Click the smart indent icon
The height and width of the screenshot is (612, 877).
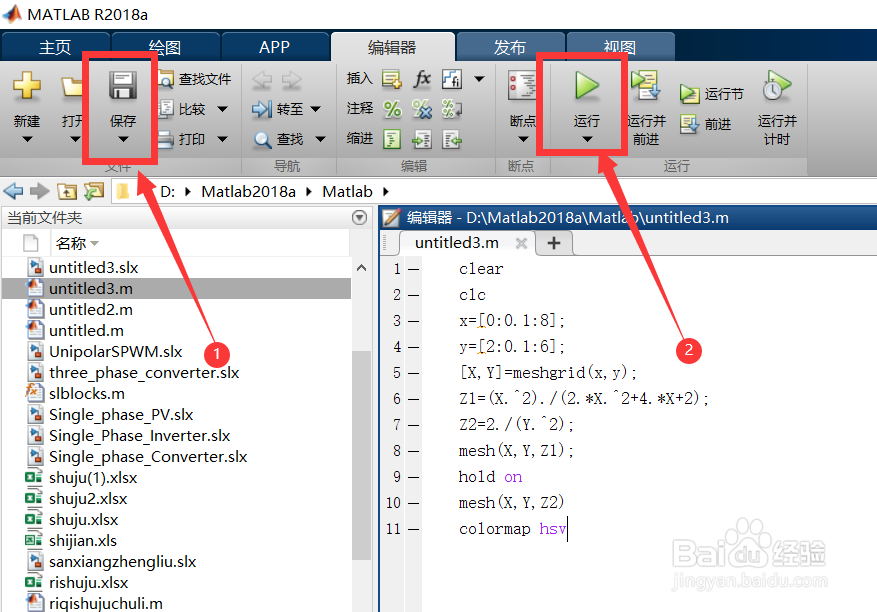pos(392,139)
